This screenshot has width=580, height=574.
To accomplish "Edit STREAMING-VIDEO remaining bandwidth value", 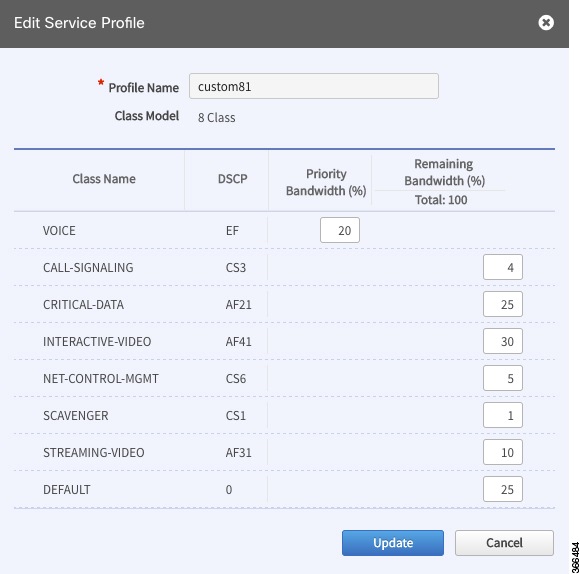I will click(x=503, y=452).
